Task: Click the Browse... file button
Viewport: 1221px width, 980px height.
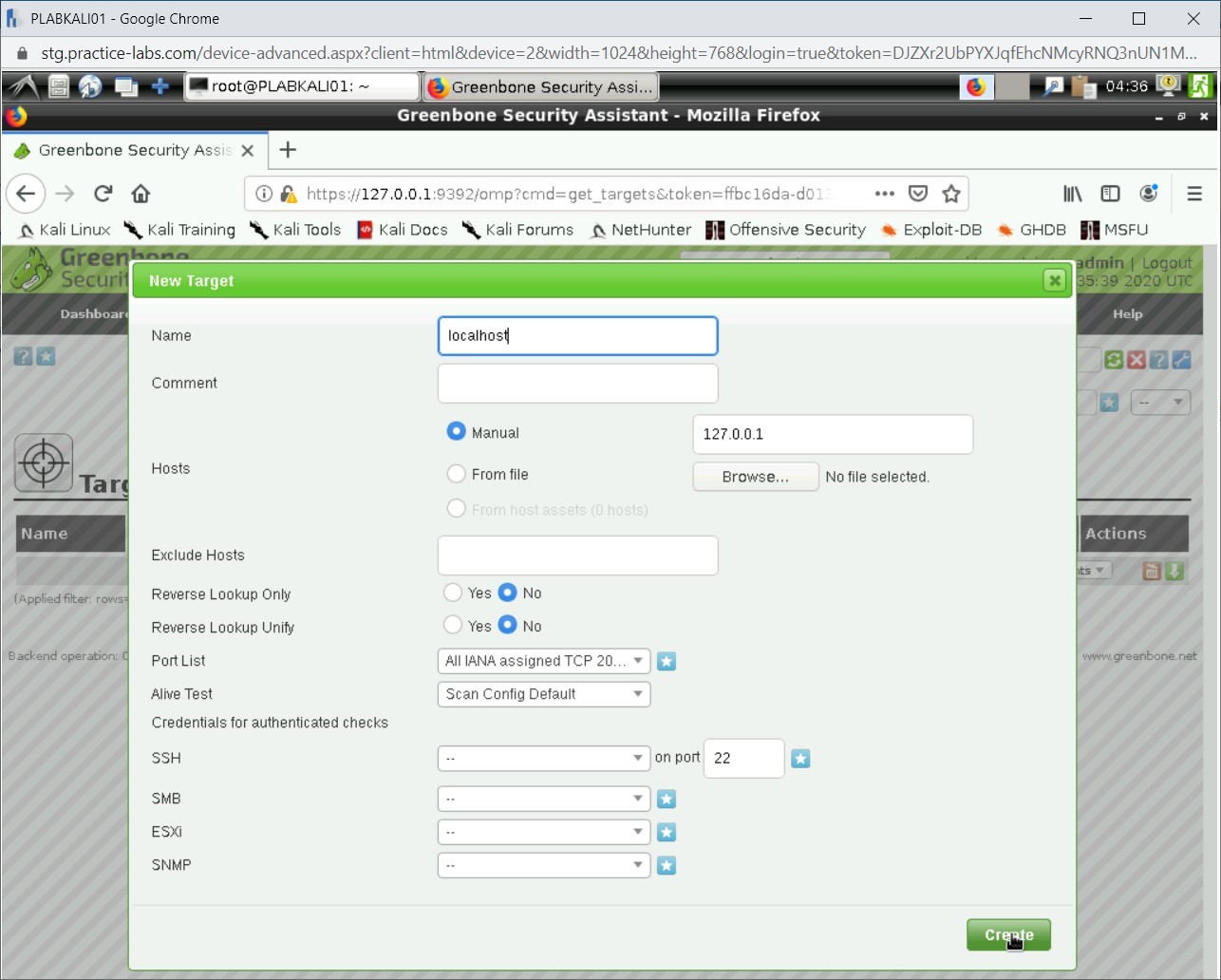Action: (x=756, y=477)
